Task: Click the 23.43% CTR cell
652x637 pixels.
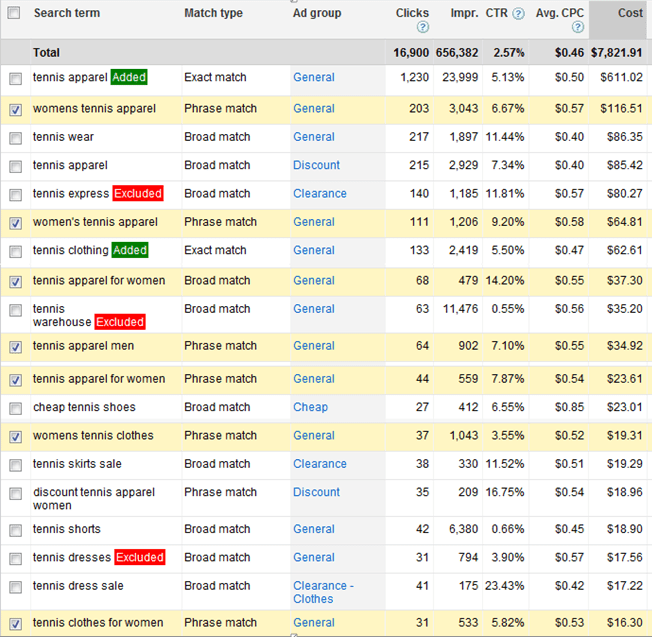Action: [x=504, y=585]
